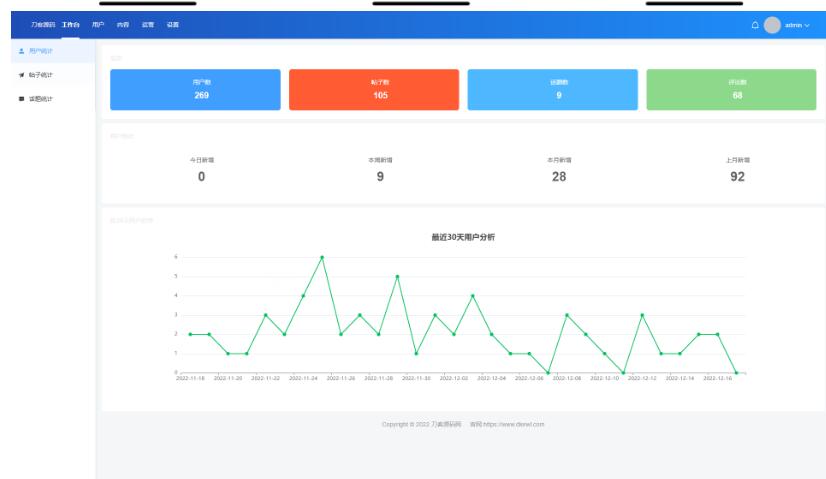This screenshot has height=479, width=826.
Task: Select 话题统计 in the sidebar
Action: [41, 99]
